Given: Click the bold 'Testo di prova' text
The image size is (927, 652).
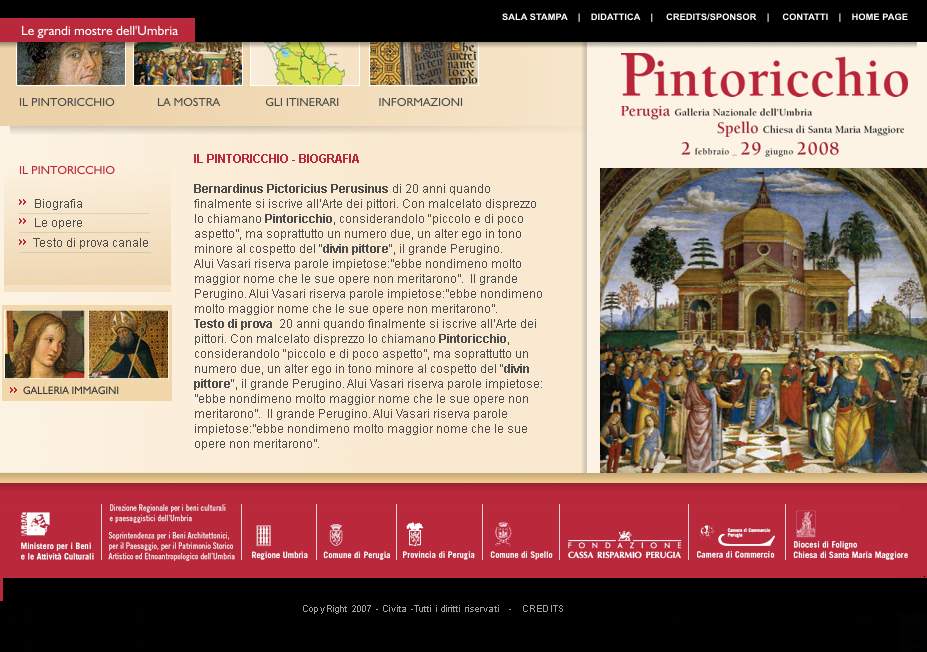Looking at the screenshot, I should point(233,324).
